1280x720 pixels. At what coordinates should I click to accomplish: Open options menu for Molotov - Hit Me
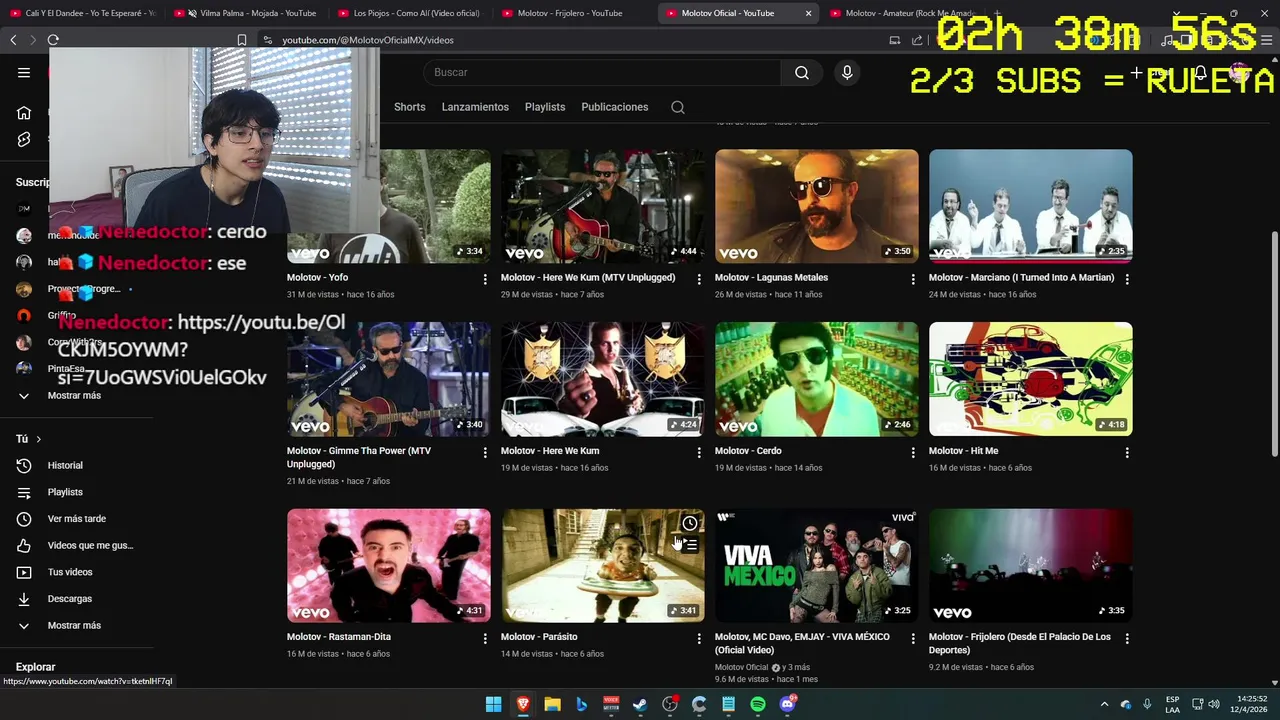[x=1127, y=452]
